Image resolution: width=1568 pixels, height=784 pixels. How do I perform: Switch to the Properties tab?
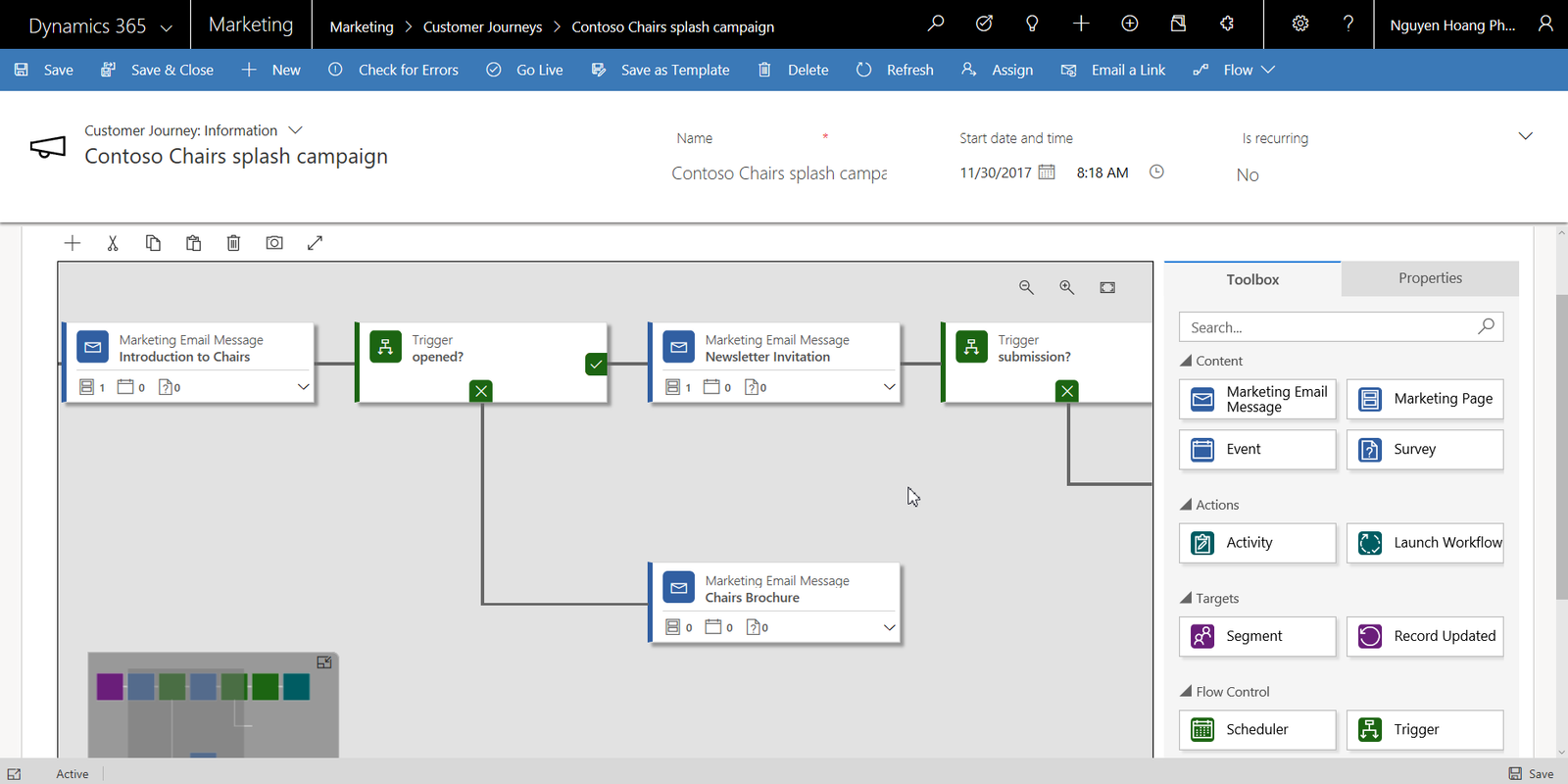point(1430,278)
